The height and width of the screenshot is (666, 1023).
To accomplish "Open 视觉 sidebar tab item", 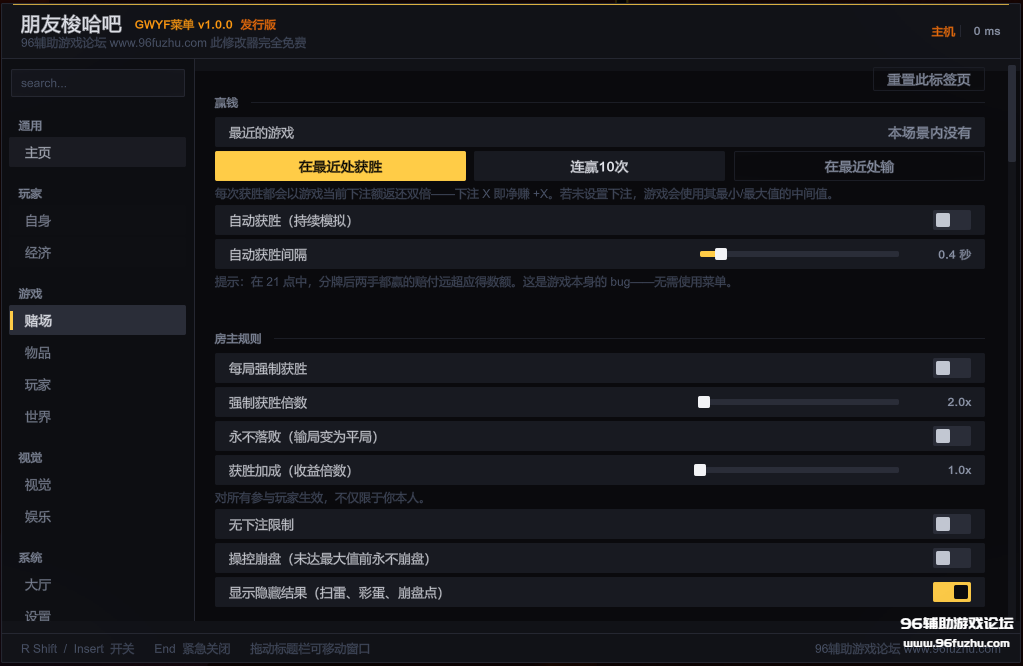I will (98, 485).
